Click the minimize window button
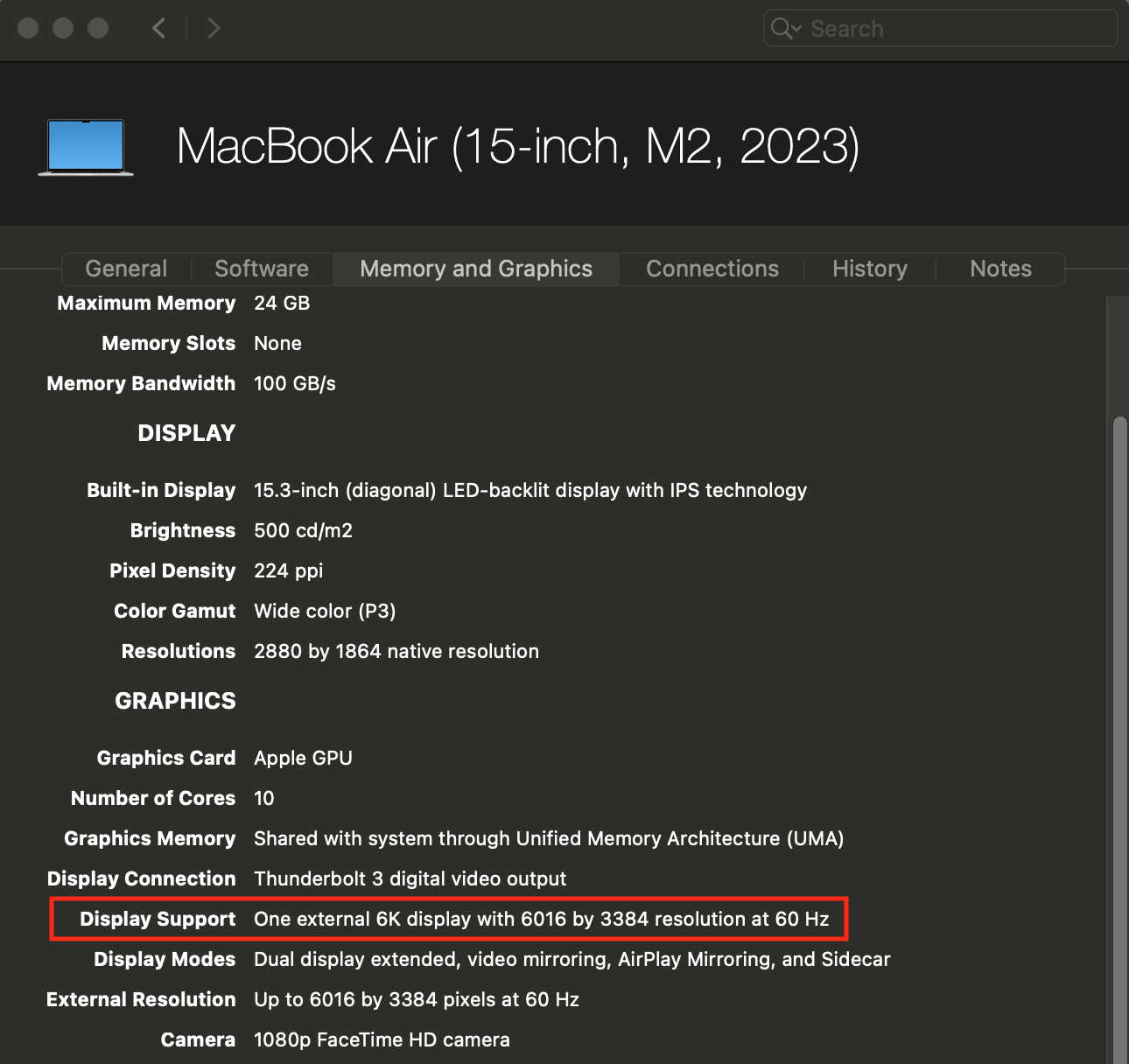The height and width of the screenshot is (1064, 1129). (x=63, y=28)
